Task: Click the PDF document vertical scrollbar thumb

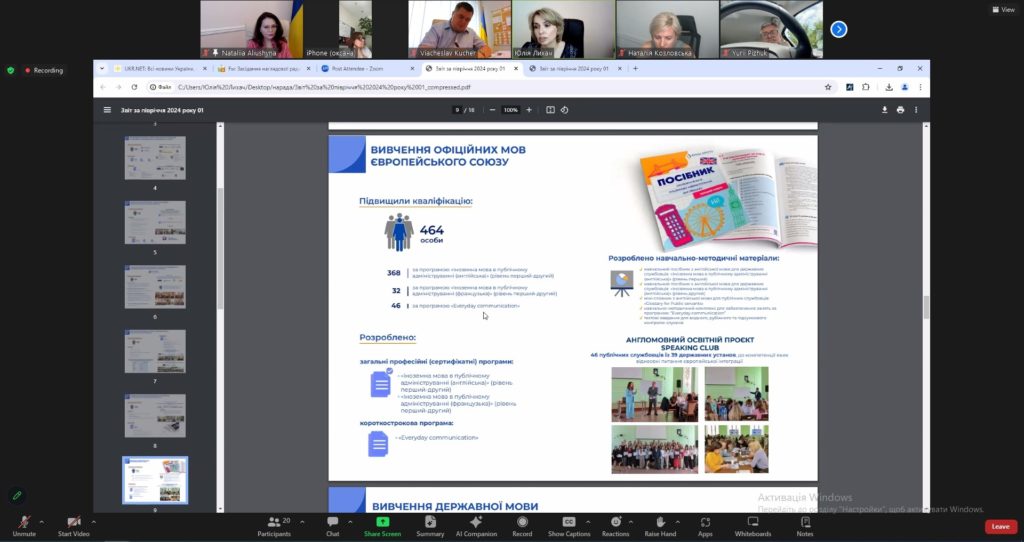Action: pos(926,307)
